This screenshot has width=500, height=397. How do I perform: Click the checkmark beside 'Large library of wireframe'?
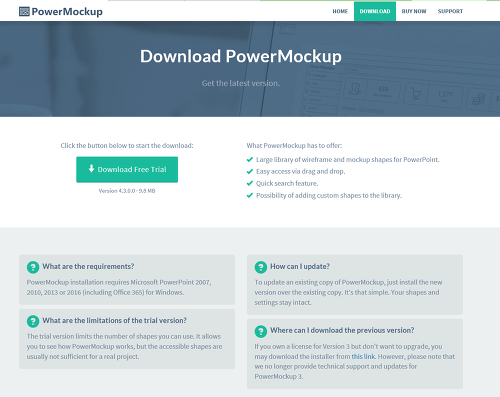[x=250, y=160]
